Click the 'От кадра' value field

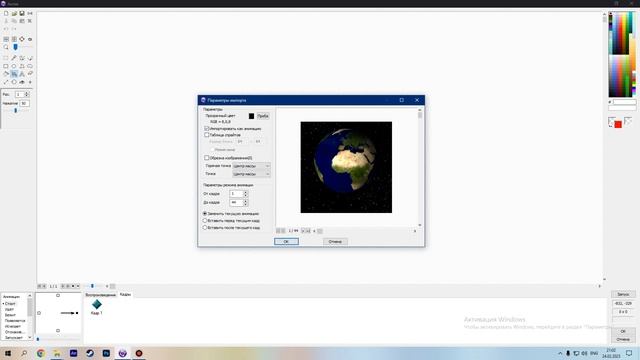click(237, 194)
